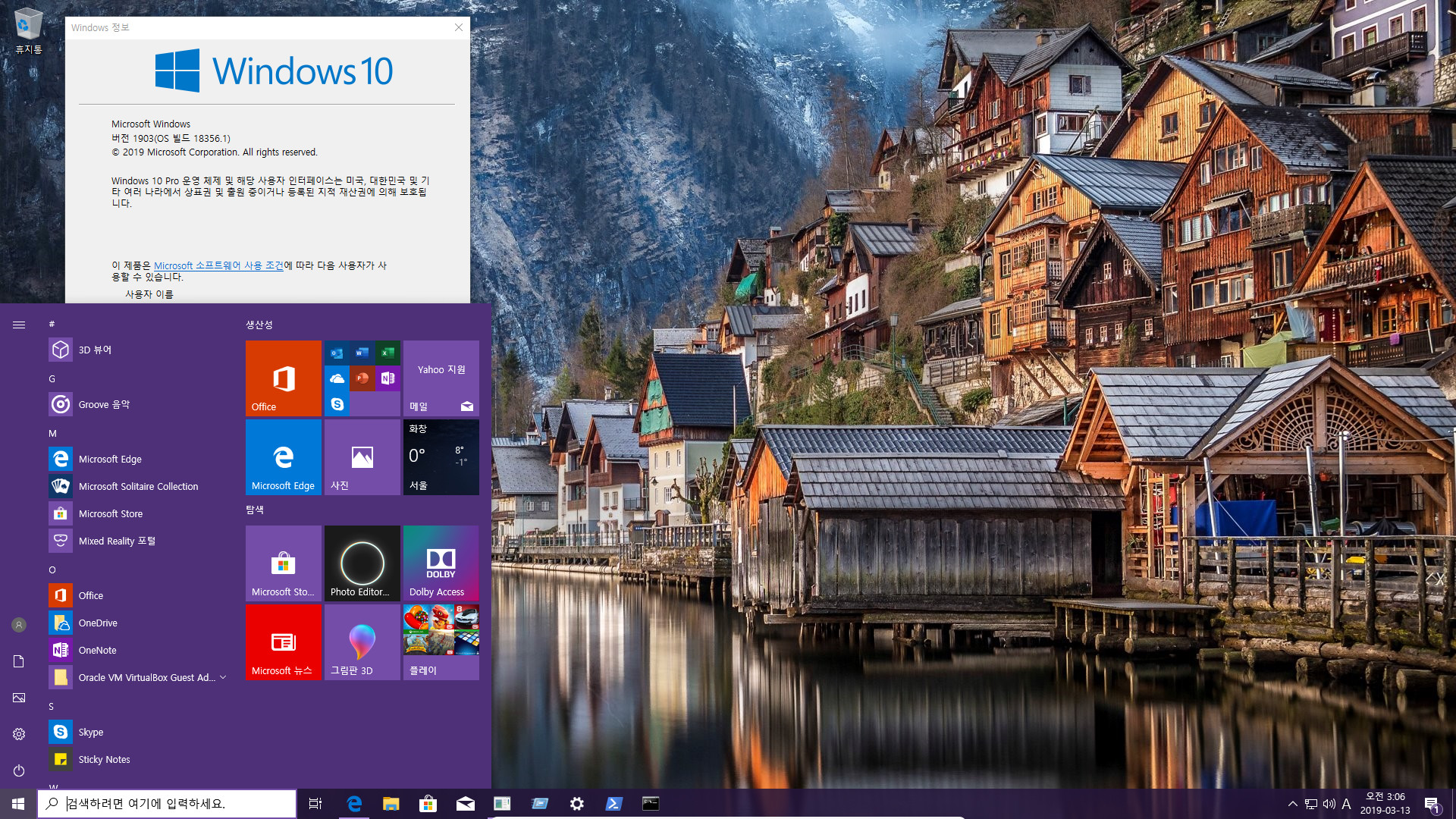Click the Windows Start button
The height and width of the screenshot is (819, 1456).
click(x=18, y=804)
